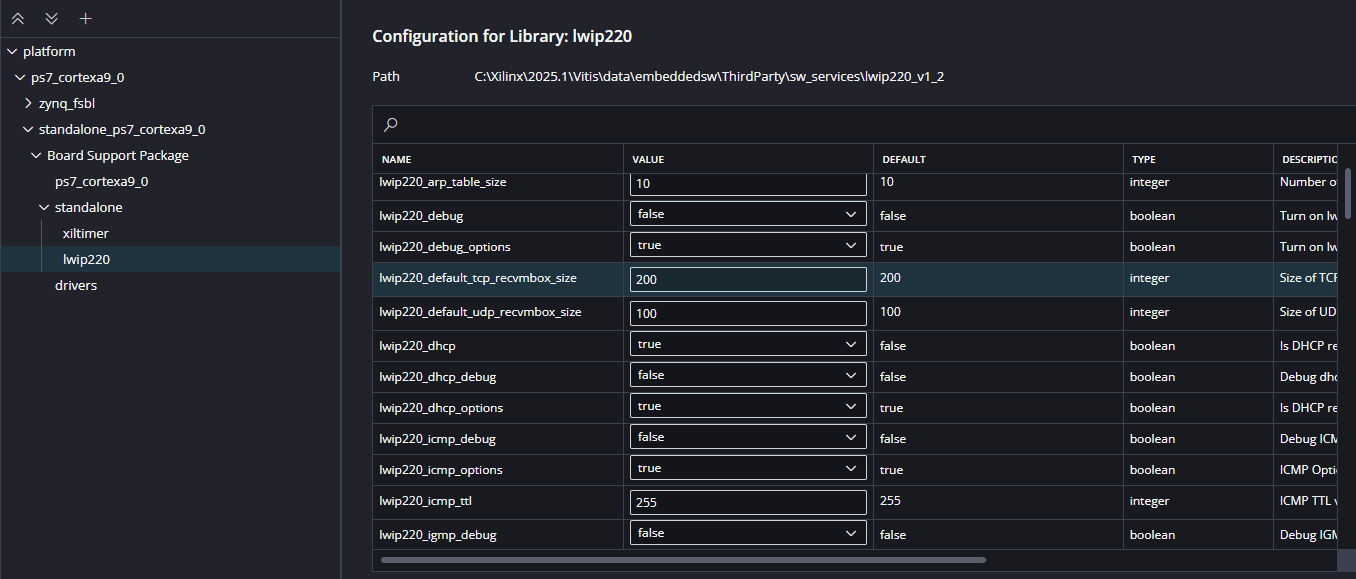Click the lwip220_arp_table_size value field
The width and height of the screenshot is (1356, 579).
tap(748, 184)
